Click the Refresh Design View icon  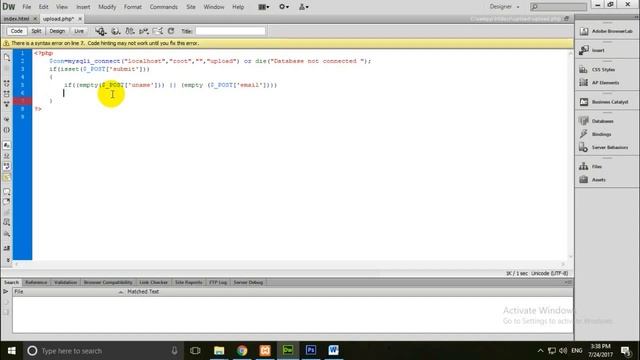coord(171,31)
